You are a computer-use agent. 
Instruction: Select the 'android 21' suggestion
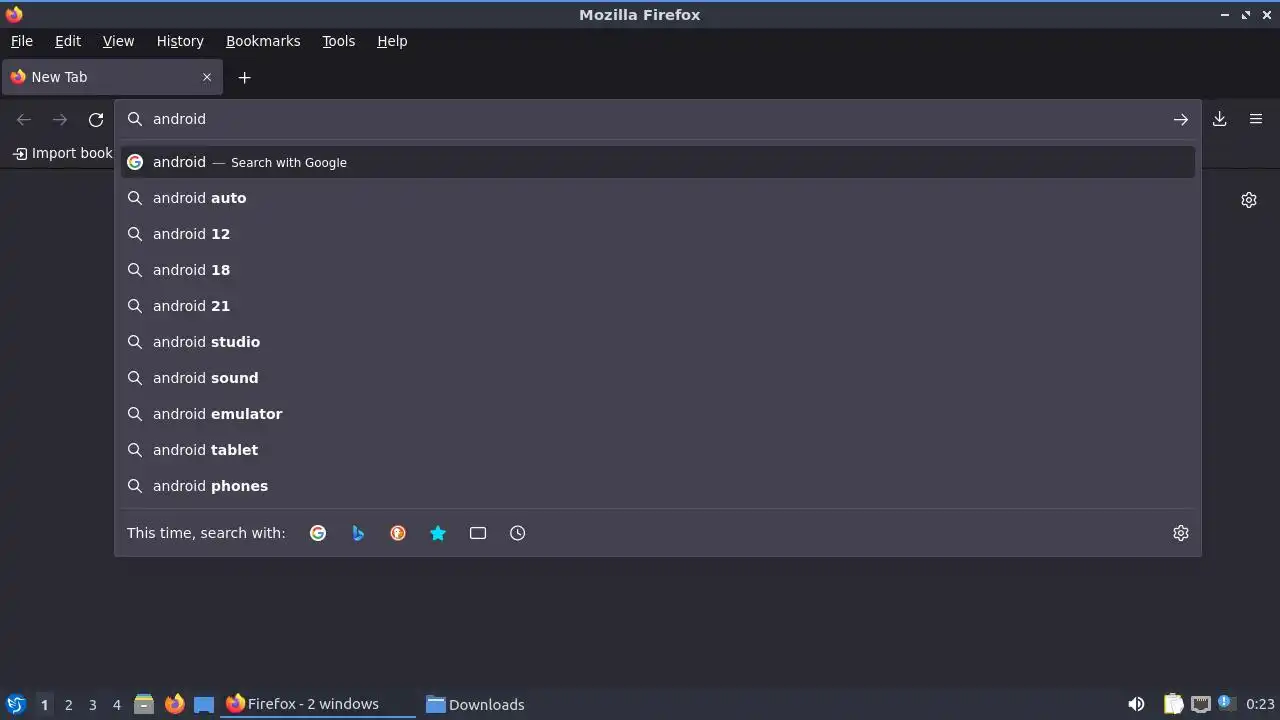658,306
